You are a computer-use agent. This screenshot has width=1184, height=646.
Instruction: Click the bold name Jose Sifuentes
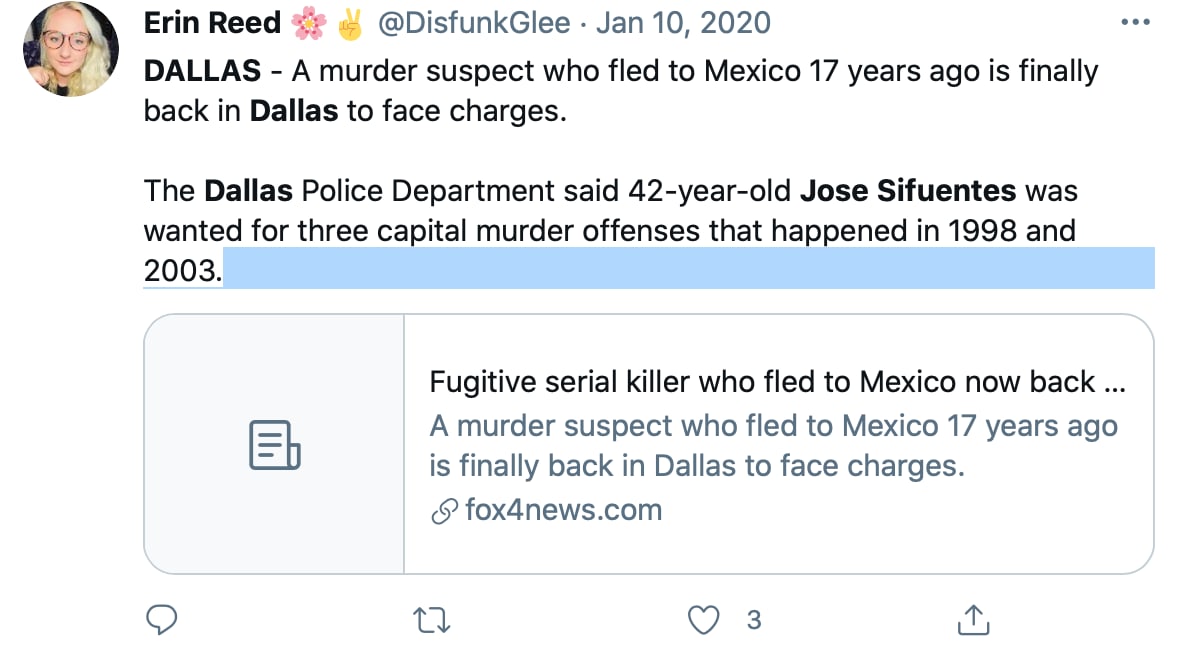click(909, 190)
